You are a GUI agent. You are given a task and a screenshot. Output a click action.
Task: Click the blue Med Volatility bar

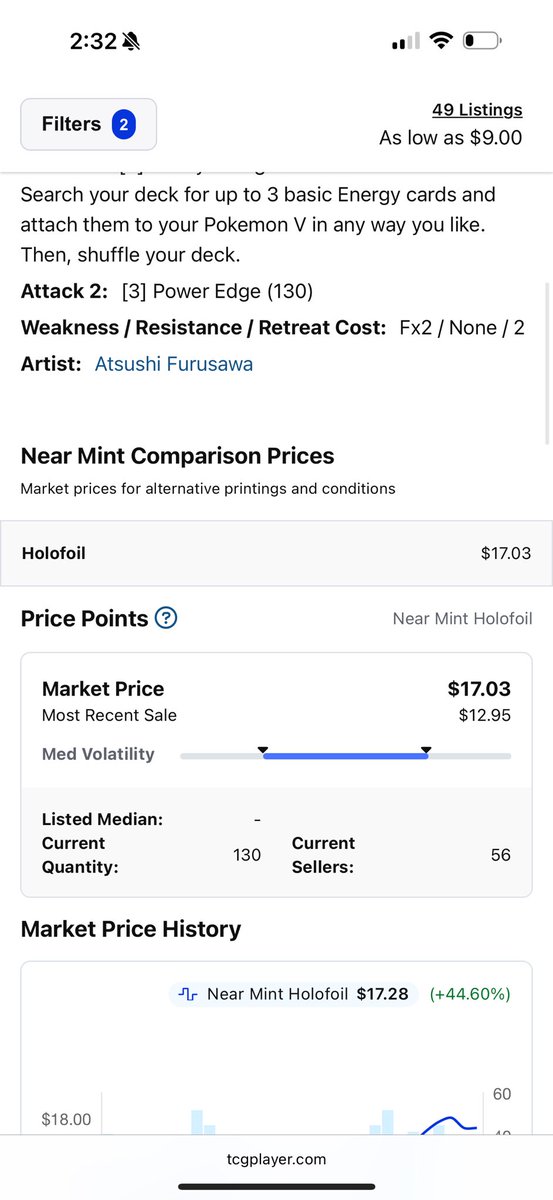(345, 757)
